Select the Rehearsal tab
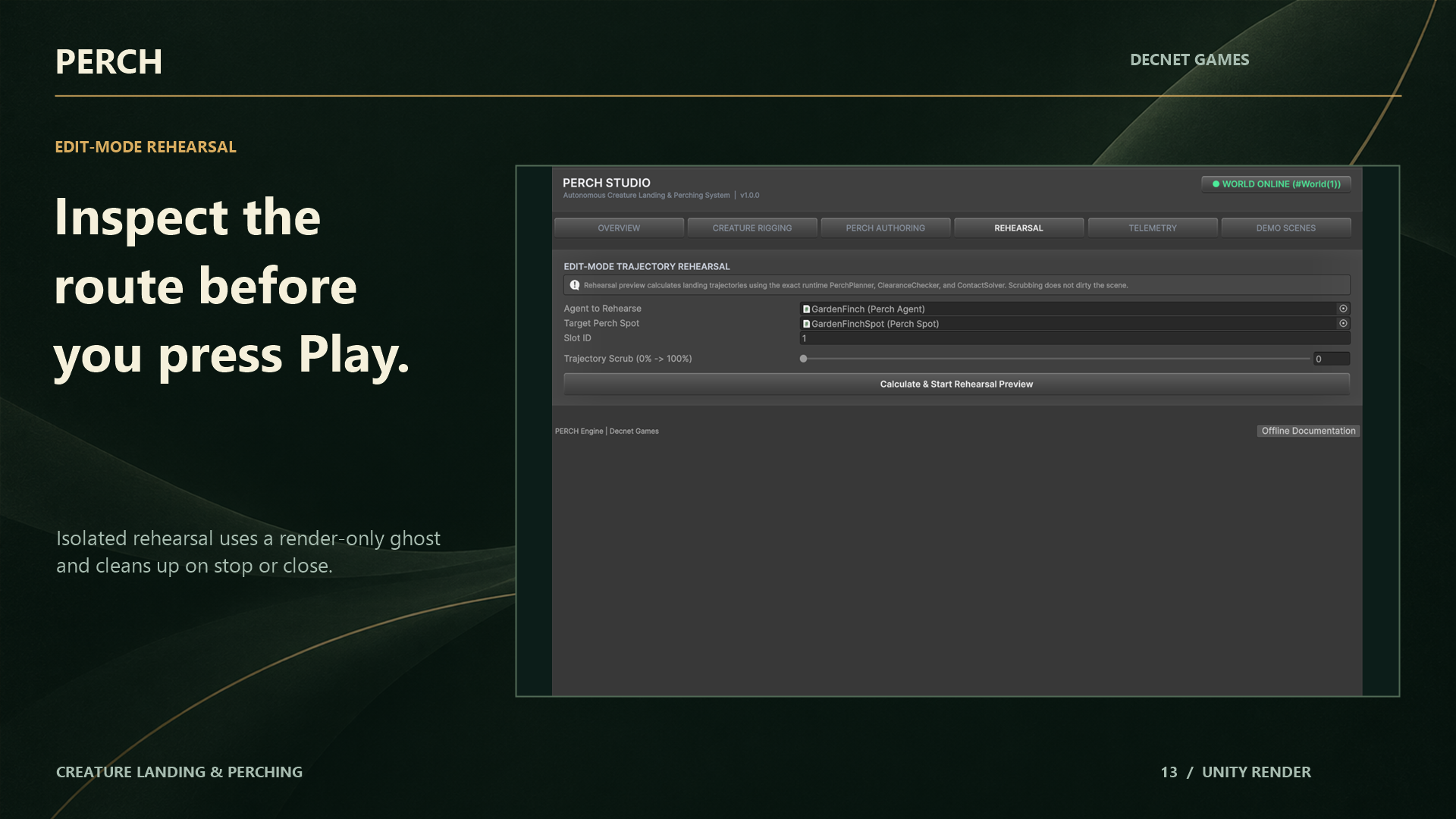Screen dimensions: 1456x819 tap(1018, 228)
